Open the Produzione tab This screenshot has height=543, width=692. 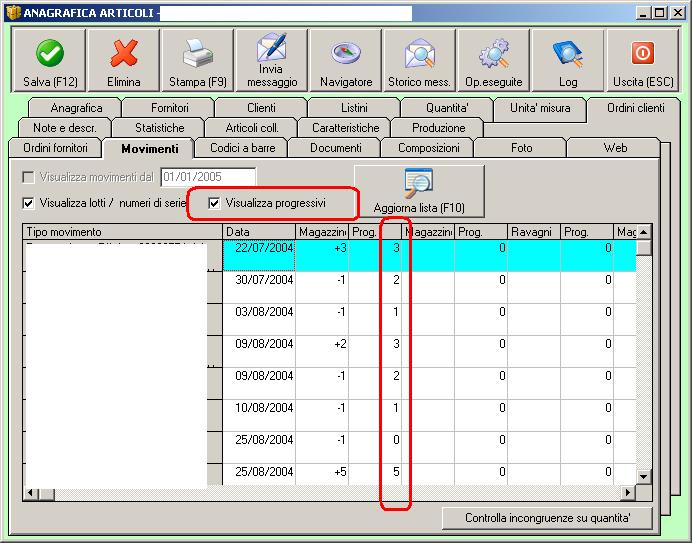click(x=439, y=128)
